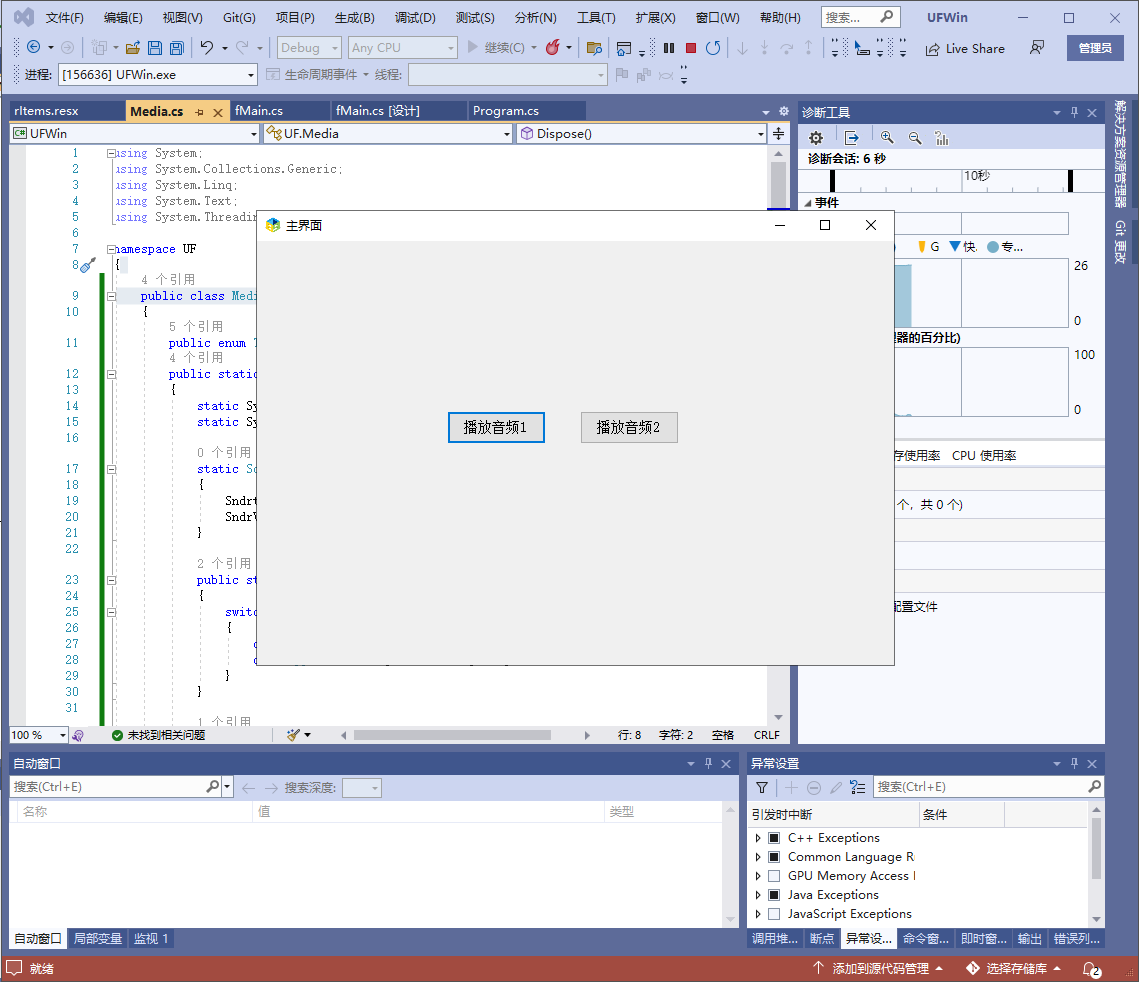1139x982 pixels.
Task: Expand the Java Exceptions tree node
Action: 758,895
